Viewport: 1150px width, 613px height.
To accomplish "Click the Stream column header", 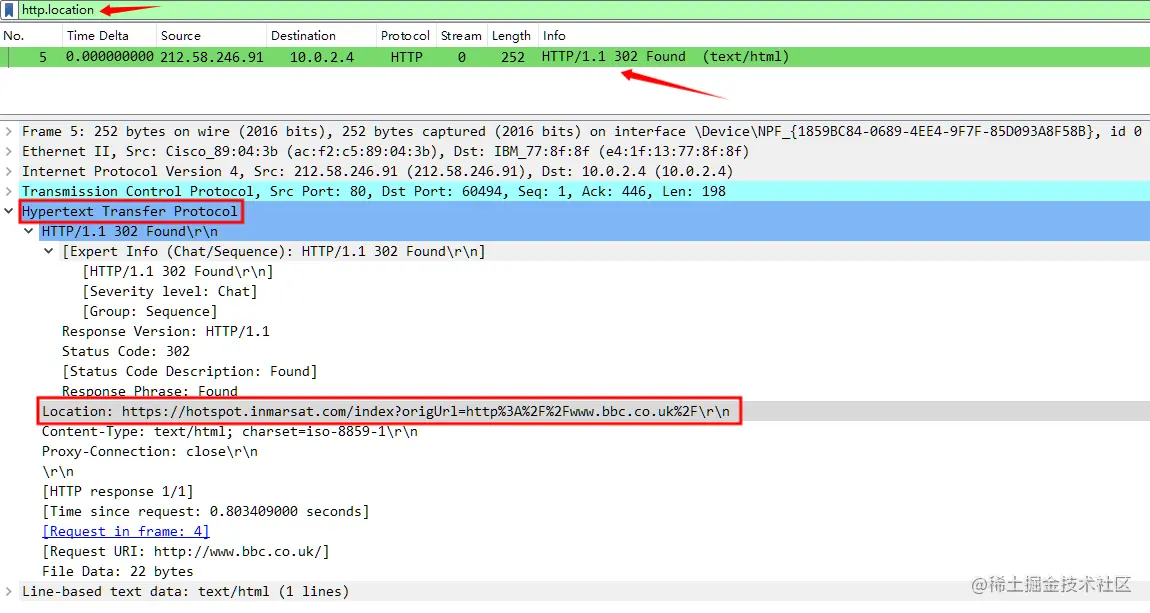I will click(x=461, y=35).
